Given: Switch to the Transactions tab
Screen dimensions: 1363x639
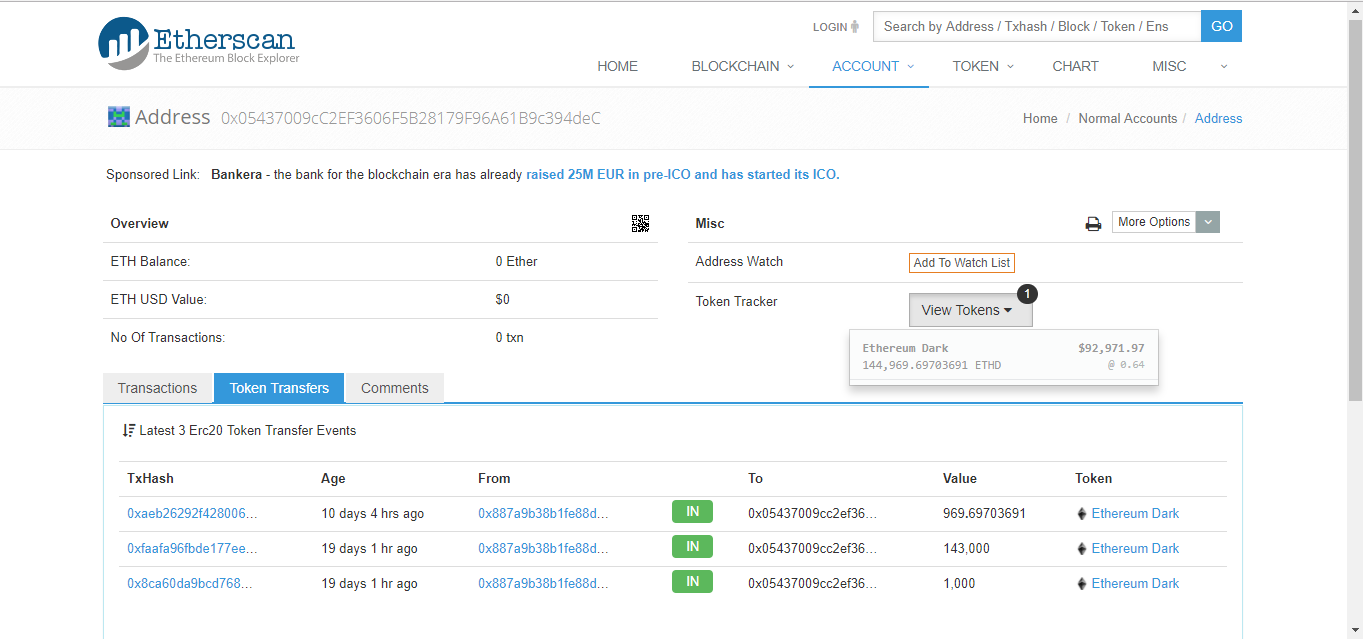Looking at the screenshot, I should (x=157, y=388).
